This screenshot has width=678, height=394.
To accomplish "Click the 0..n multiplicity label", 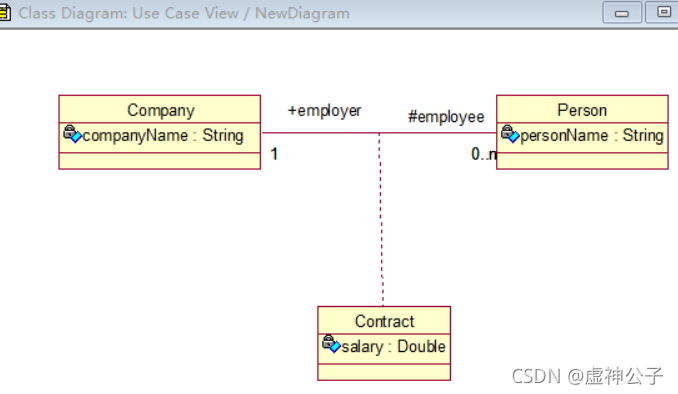I will click(x=483, y=154).
